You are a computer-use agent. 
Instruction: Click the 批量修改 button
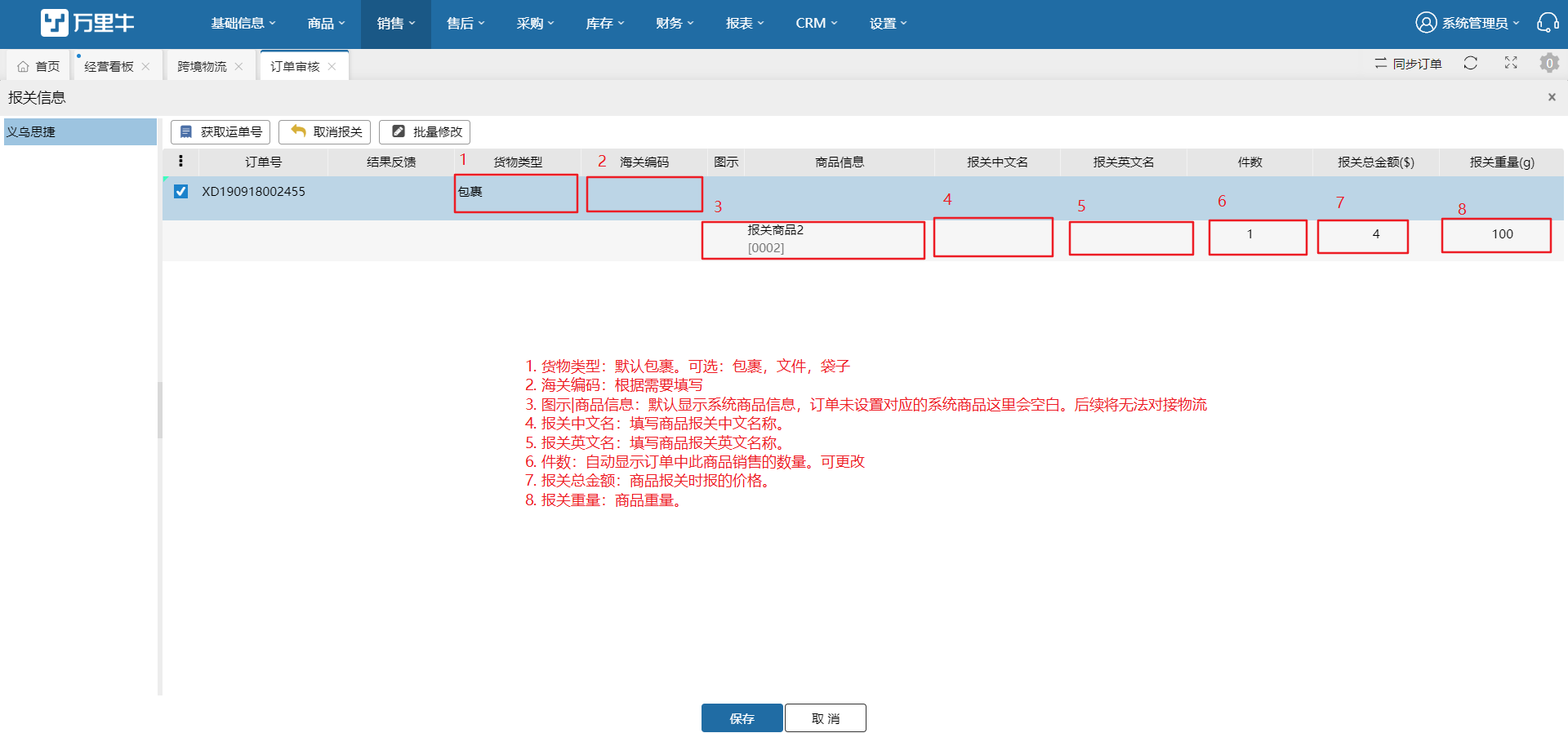click(x=425, y=132)
